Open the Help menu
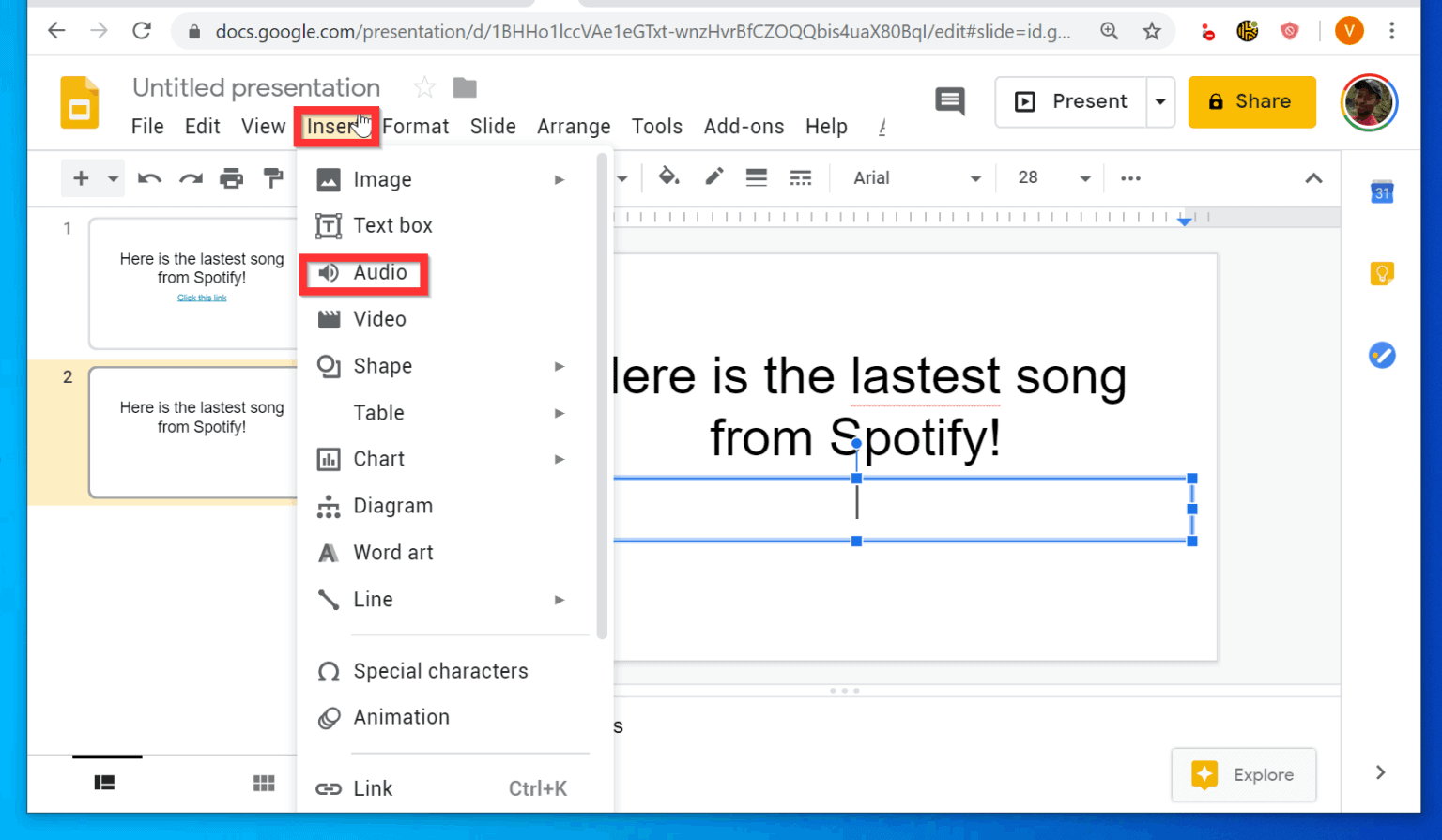 [826, 127]
